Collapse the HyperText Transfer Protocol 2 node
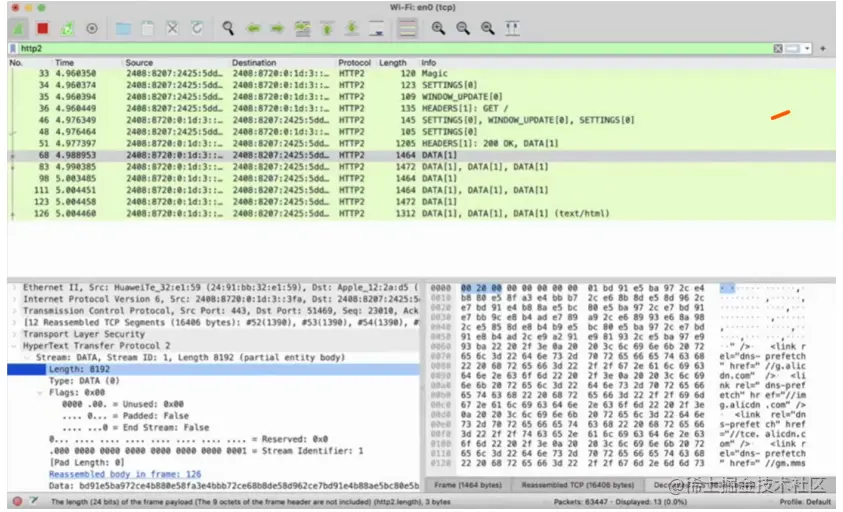This screenshot has height=512, width=843. coord(15,346)
